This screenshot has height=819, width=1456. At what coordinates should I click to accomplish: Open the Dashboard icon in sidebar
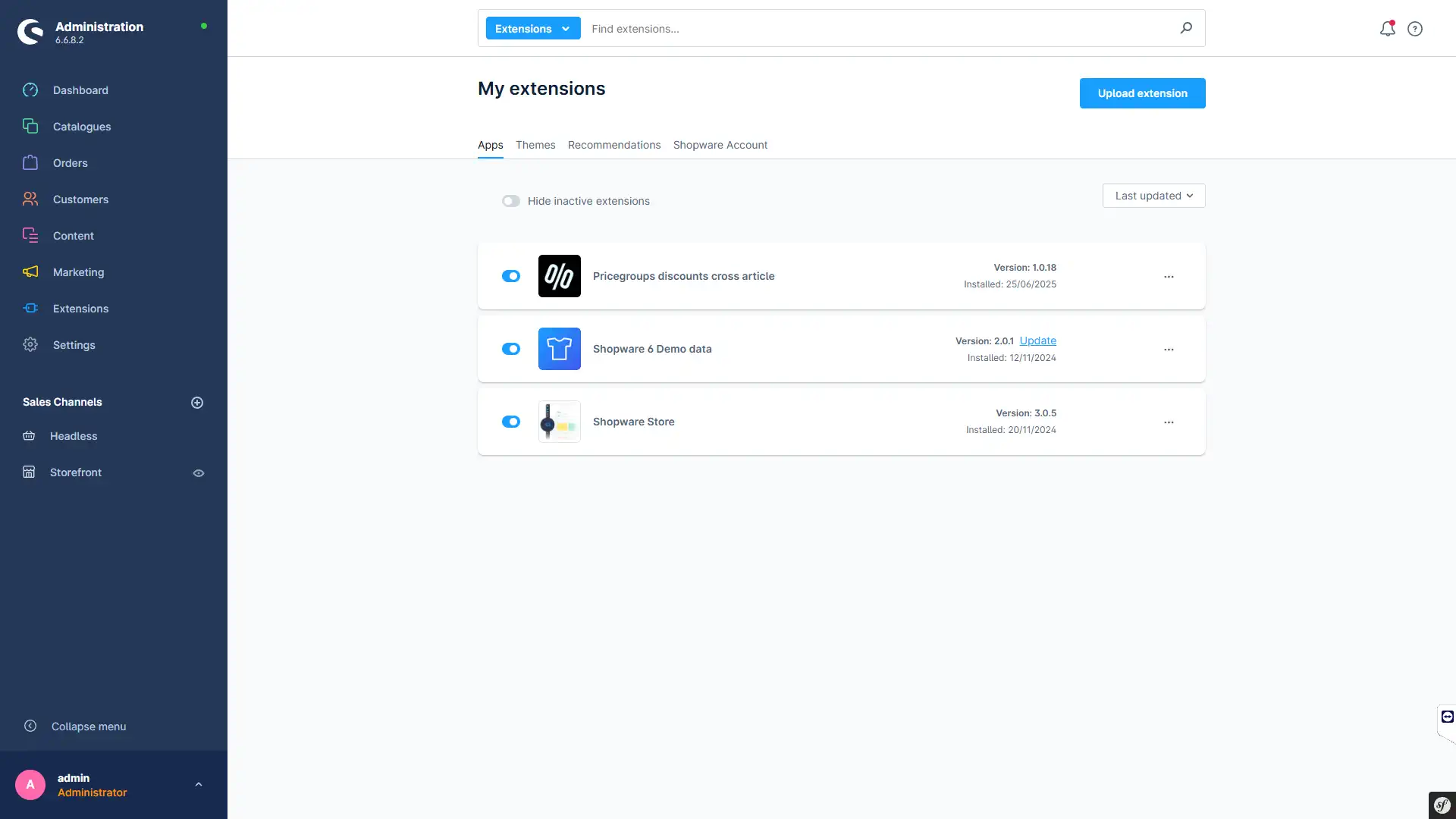[x=30, y=90]
